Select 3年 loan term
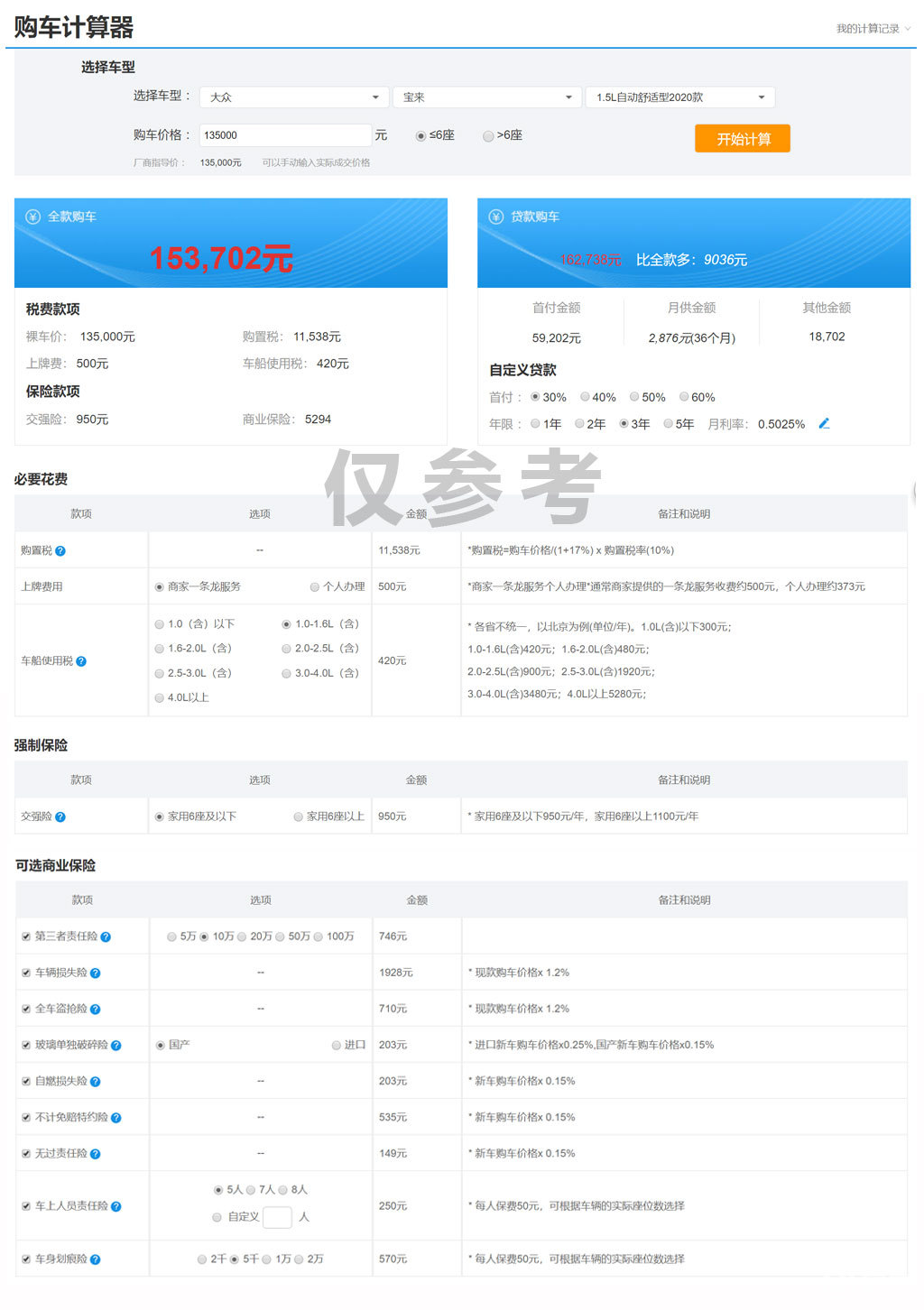 click(x=624, y=424)
